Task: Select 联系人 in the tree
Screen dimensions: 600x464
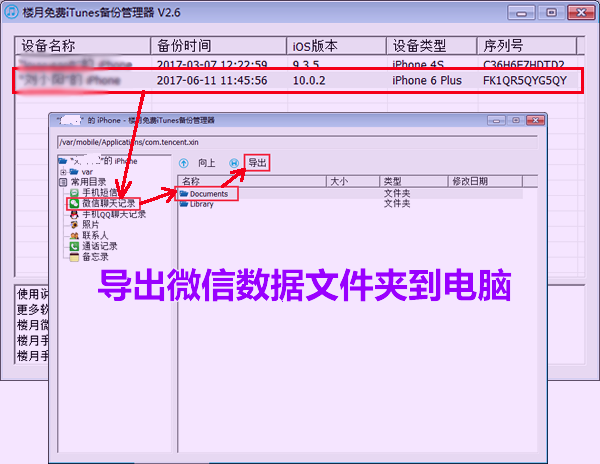Action: point(95,235)
